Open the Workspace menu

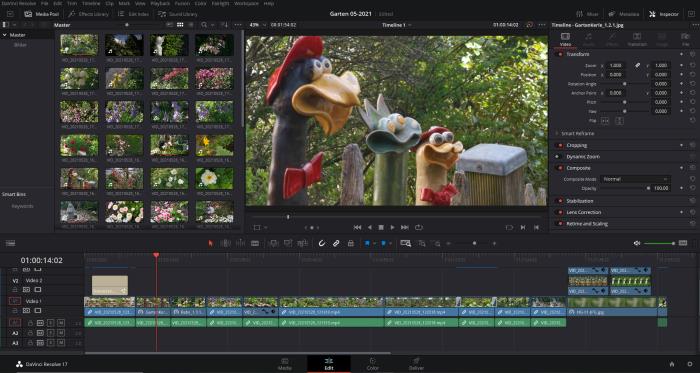click(246, 3)
